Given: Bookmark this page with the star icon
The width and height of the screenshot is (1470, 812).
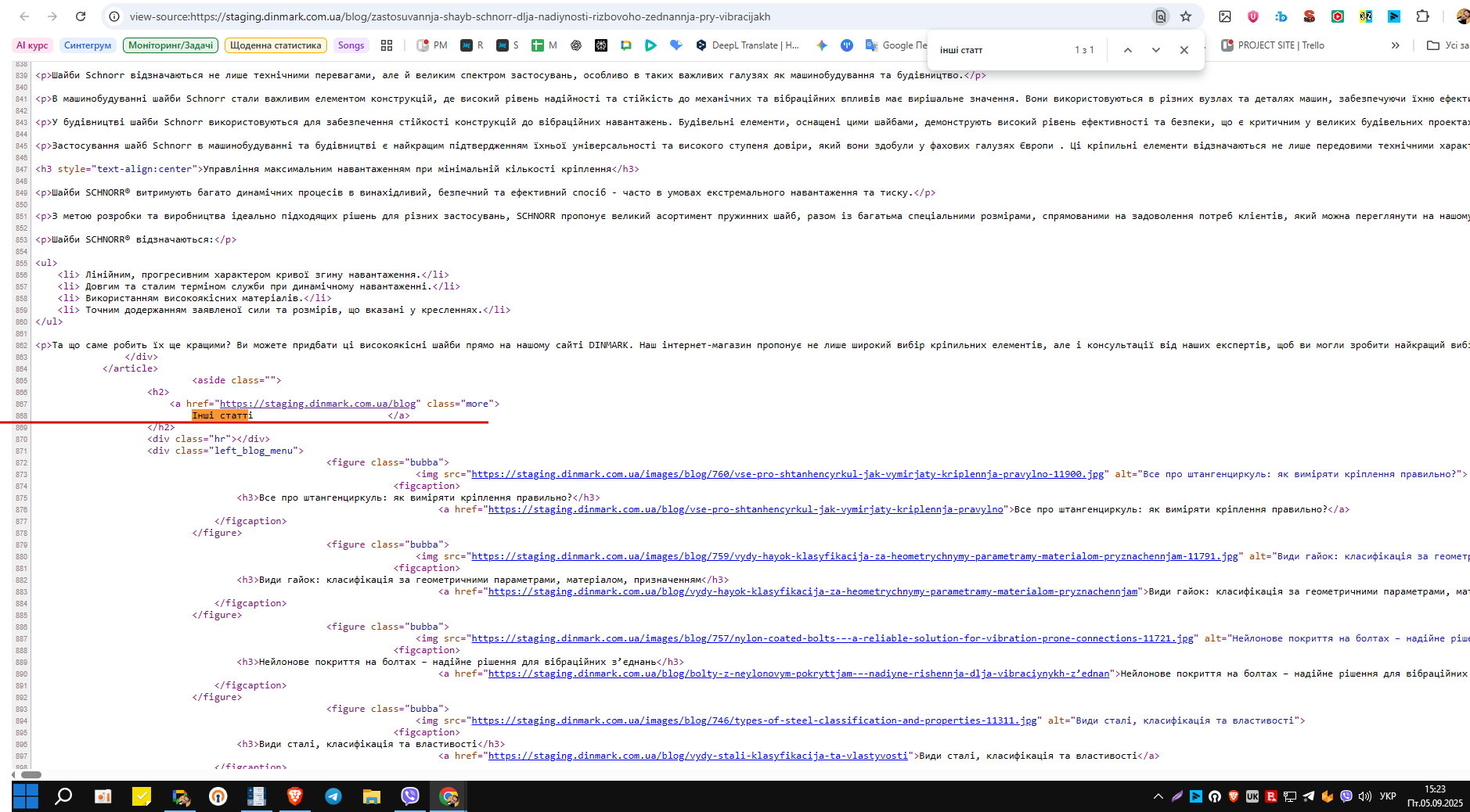Looking at the screenshot, I should 1186,16.
